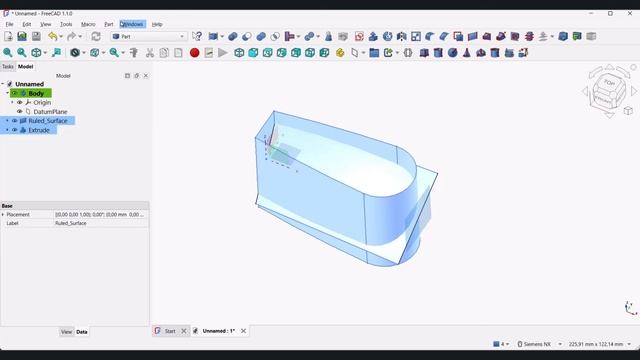Collapse the Body tree node
Image resolution: width=640 pixels, height=360 pixels.
click(x=7, y=93)
